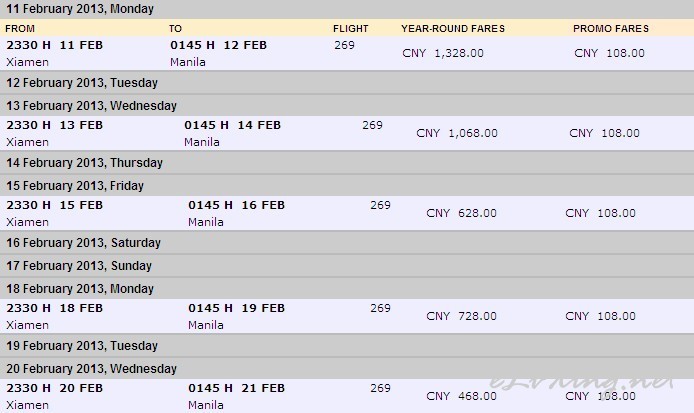Select the 17 February 2013, Sunday row
694x413 pixels.
[347, 266]
